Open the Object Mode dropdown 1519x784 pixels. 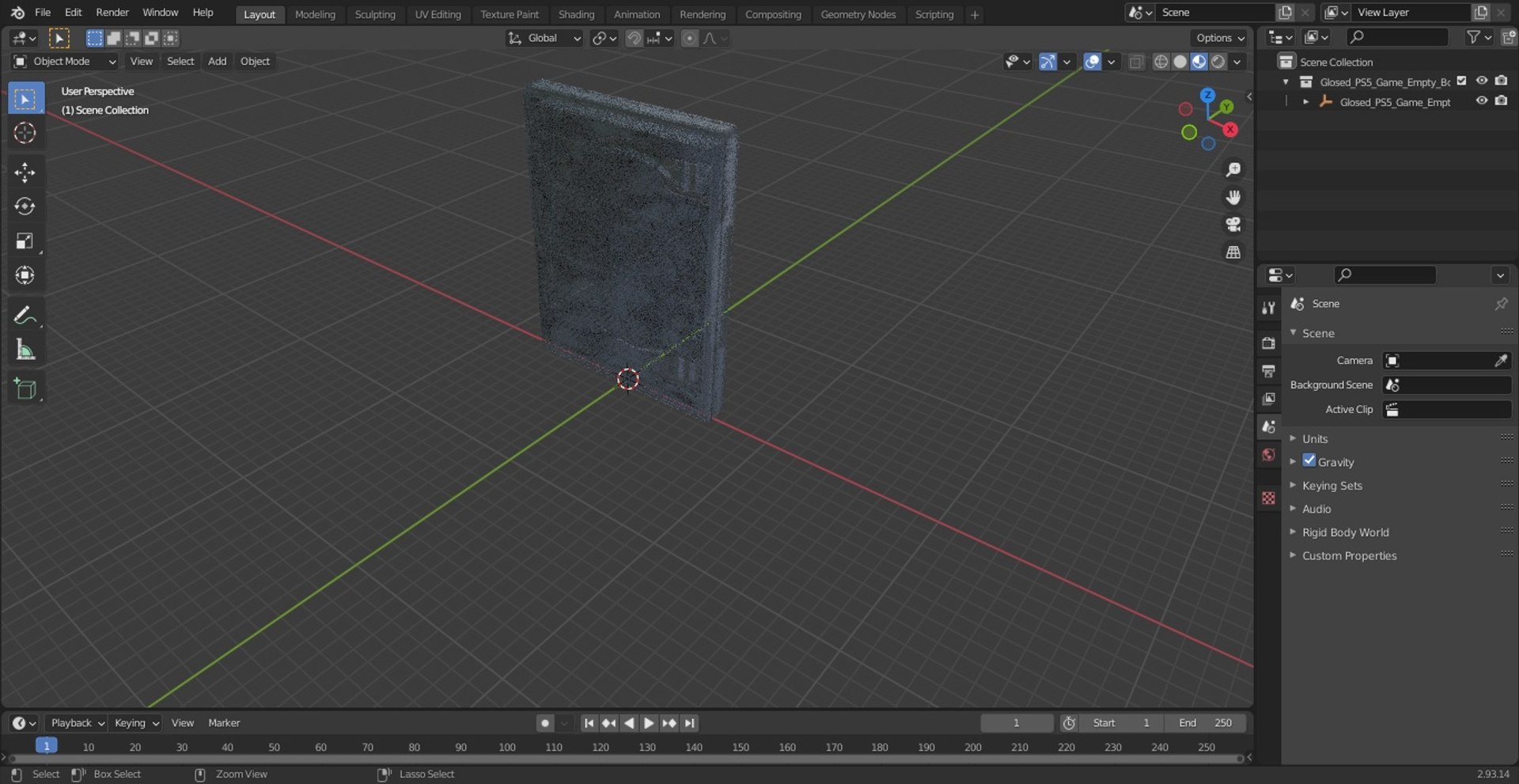tap(65, 62)
